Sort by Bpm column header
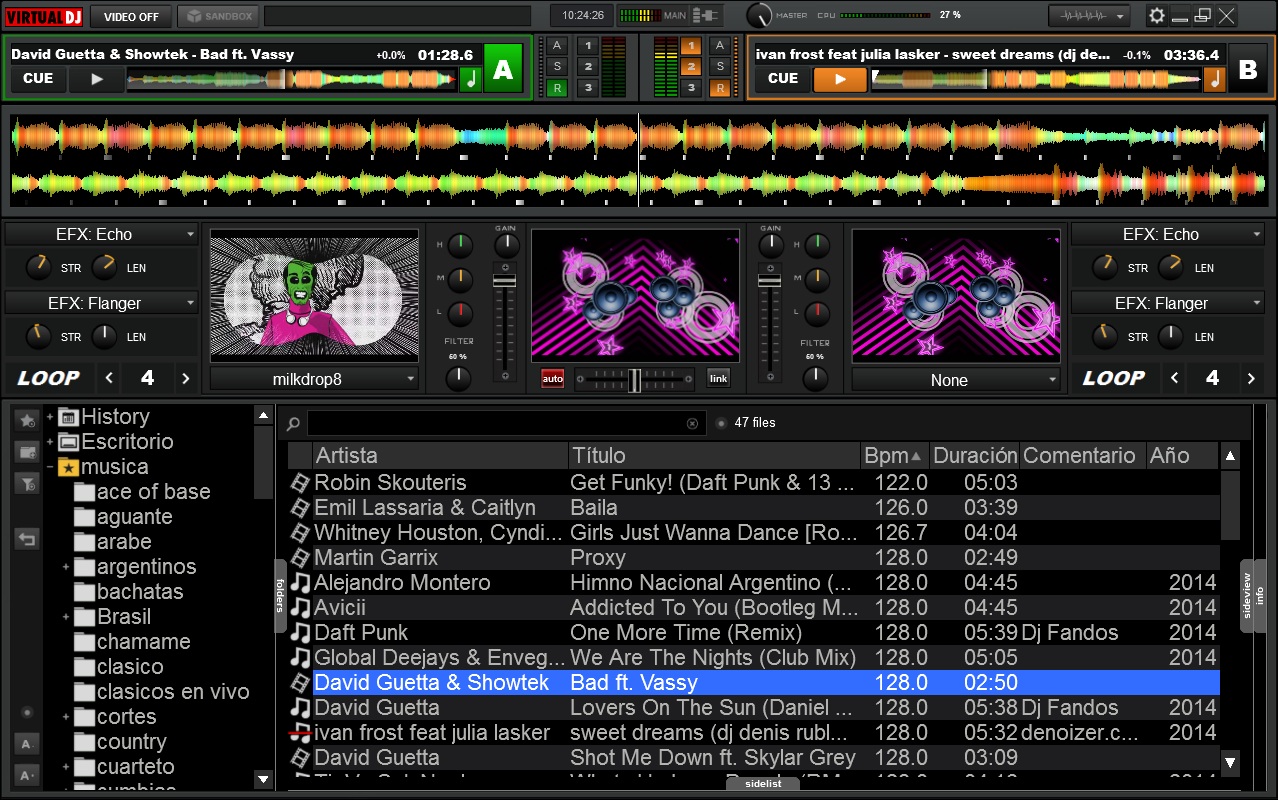This screenshot has width=1278, height=800. point(895,455)
